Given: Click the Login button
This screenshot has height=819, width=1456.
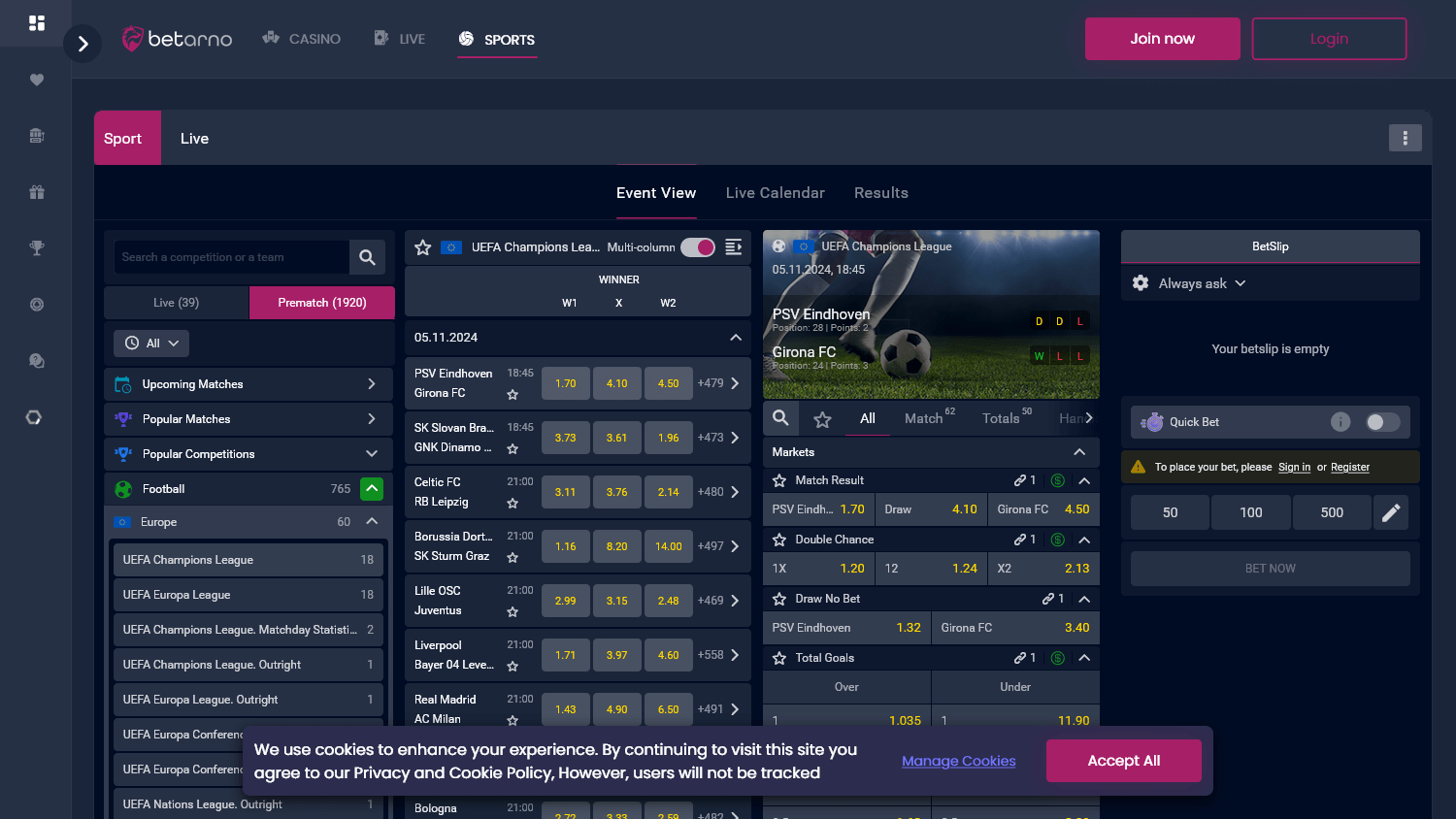Looking at the screenshot, I should [1329, 39].
